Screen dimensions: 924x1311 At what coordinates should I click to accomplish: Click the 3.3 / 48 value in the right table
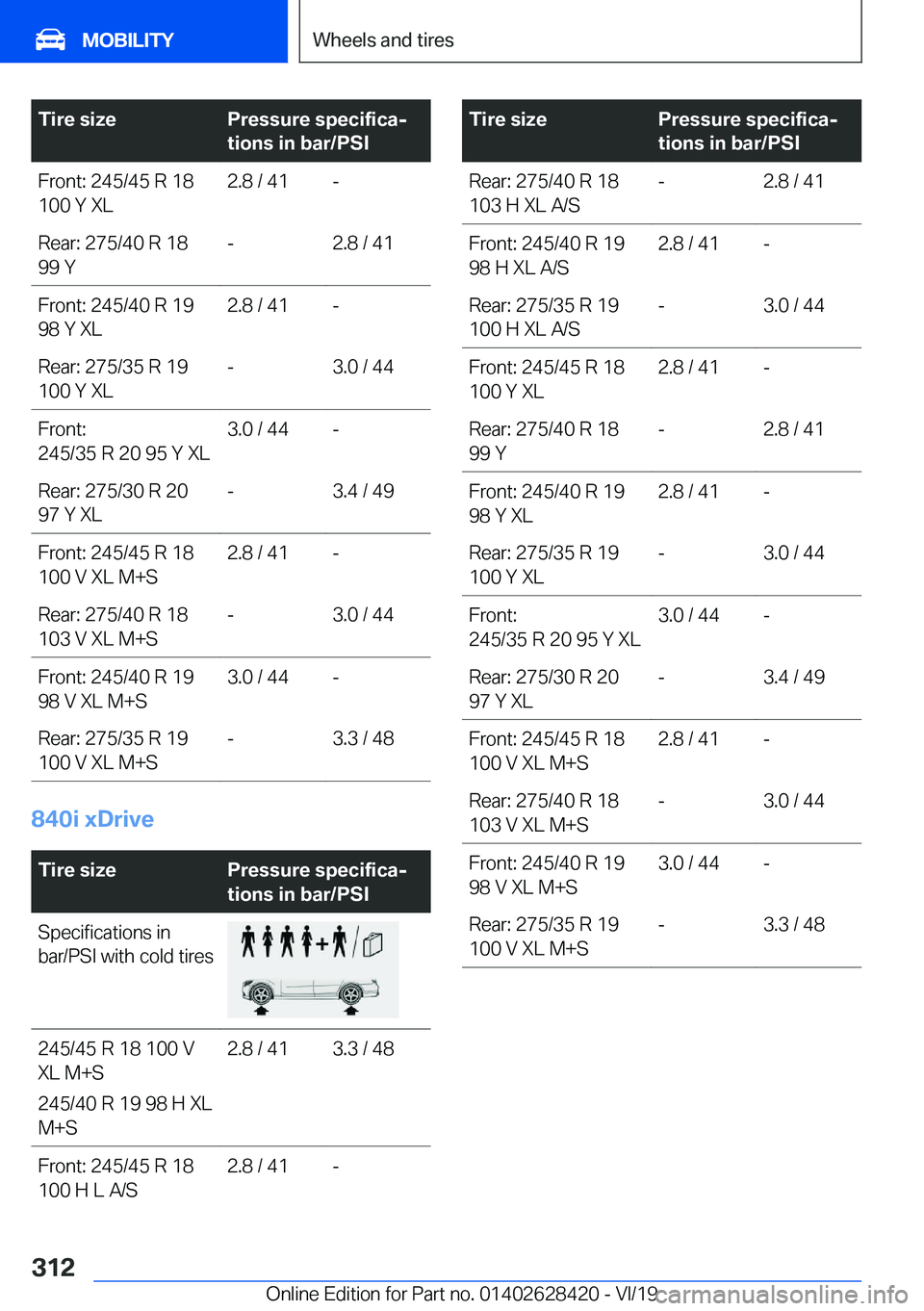coord(794,925)
